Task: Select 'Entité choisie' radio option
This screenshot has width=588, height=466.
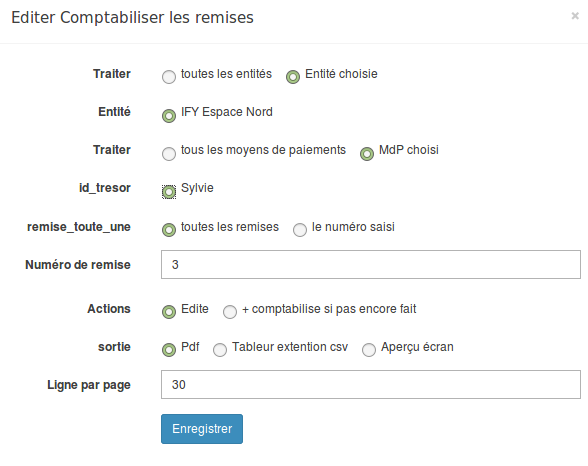Action: pos(293,77)
